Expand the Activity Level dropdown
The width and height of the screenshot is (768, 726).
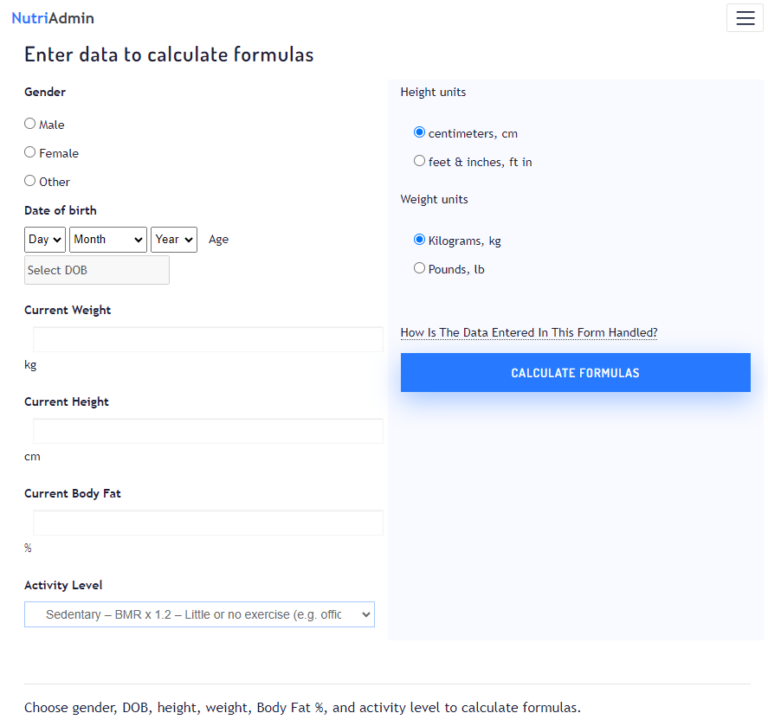pyautogui.click(x=200, y=614)
